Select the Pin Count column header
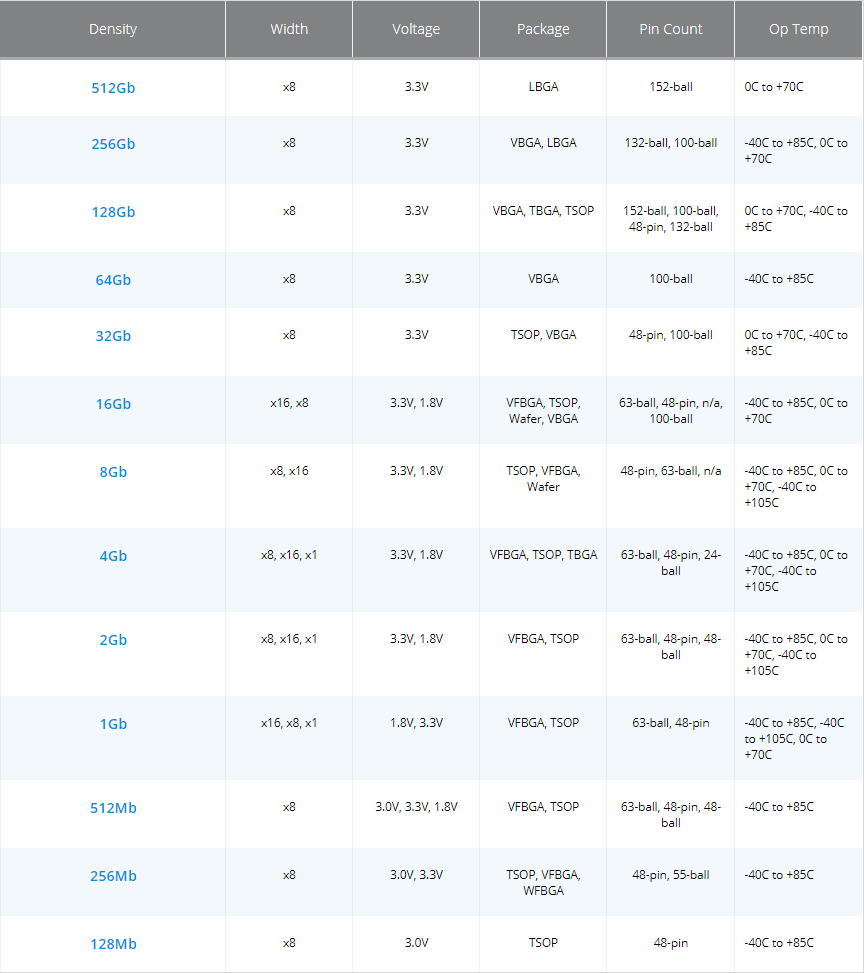The height and width of the screenshot is (973, 864). (x=670, y=29)
